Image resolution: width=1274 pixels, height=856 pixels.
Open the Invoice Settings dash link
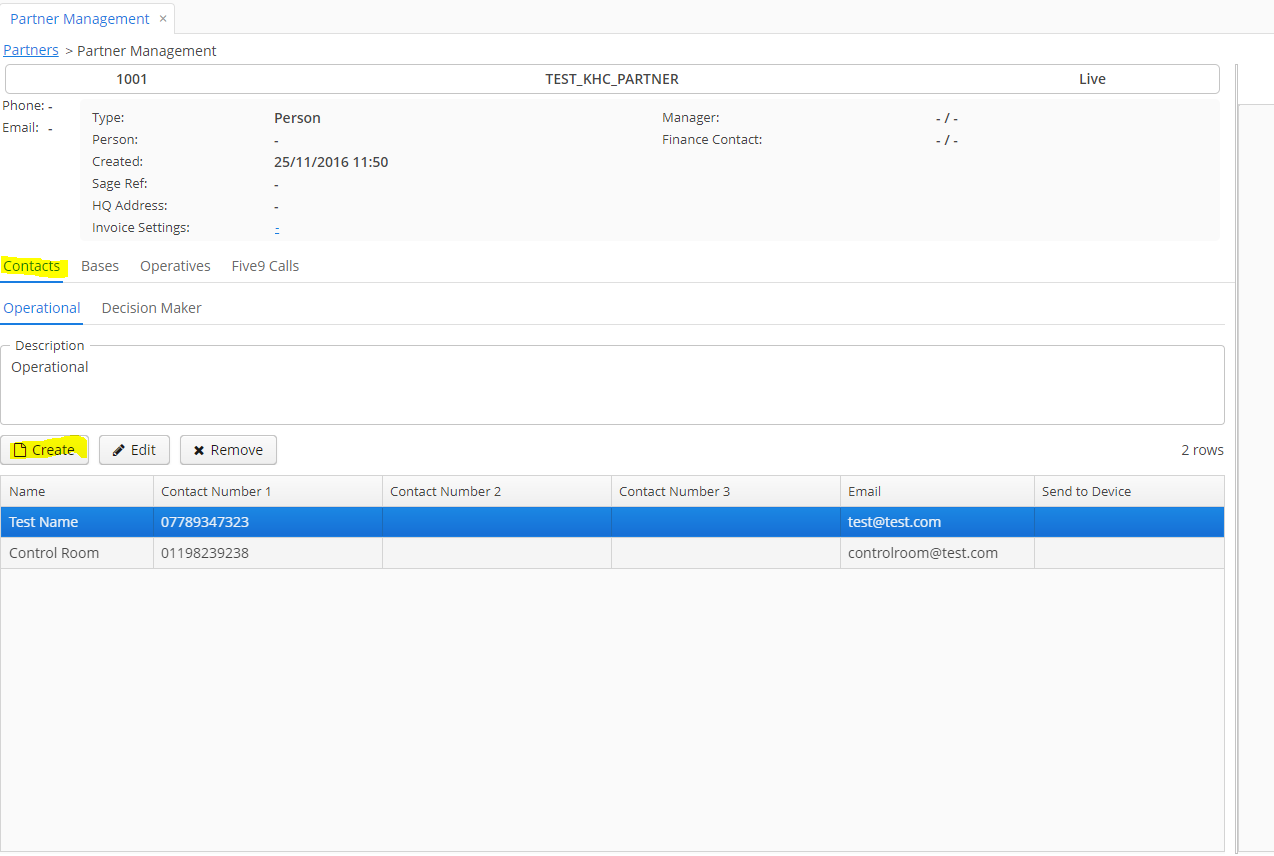pyautogui.click(x=277, y=228)
